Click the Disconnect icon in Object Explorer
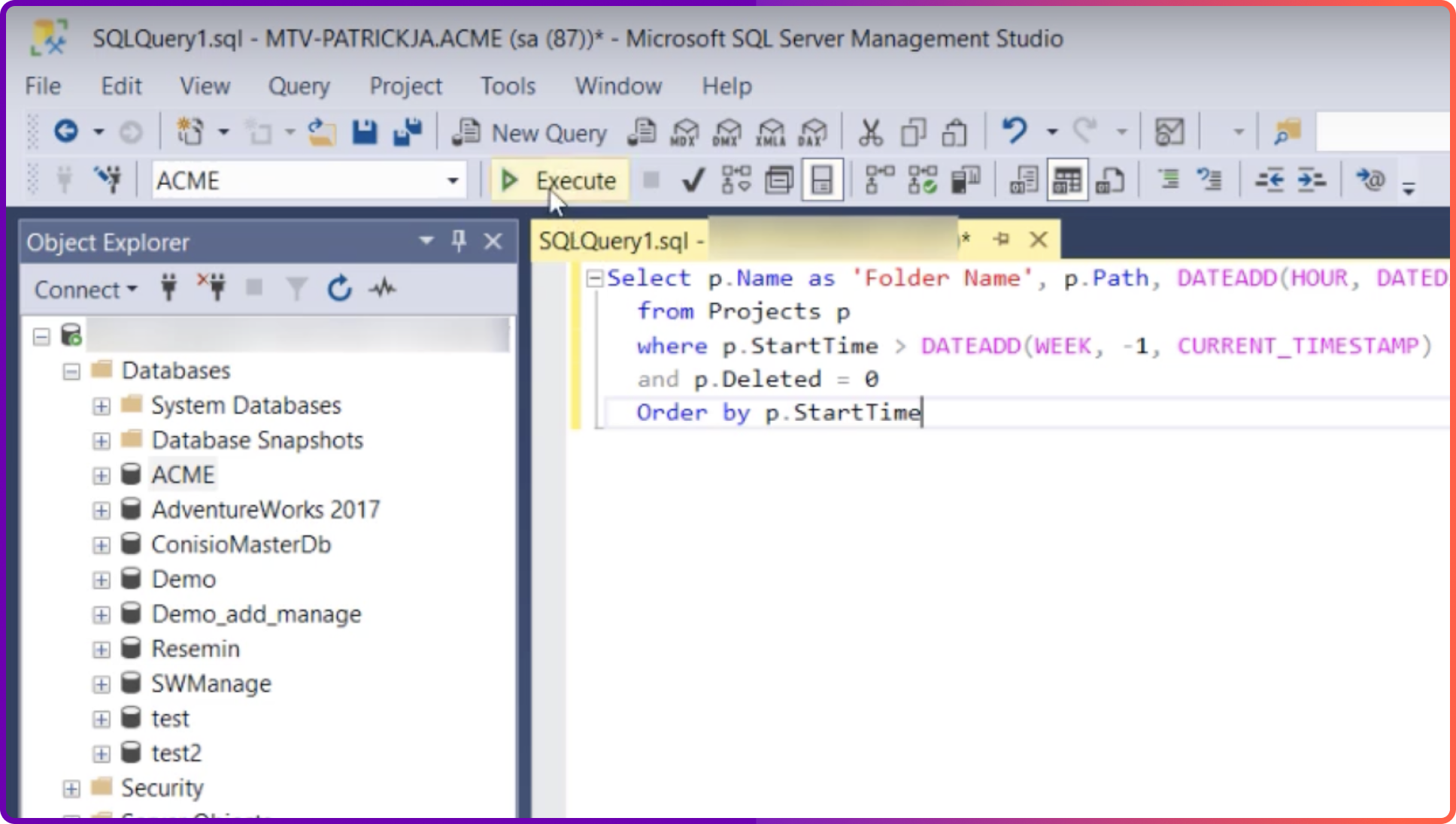1456x824 pixels. click(x=211, y=288)
